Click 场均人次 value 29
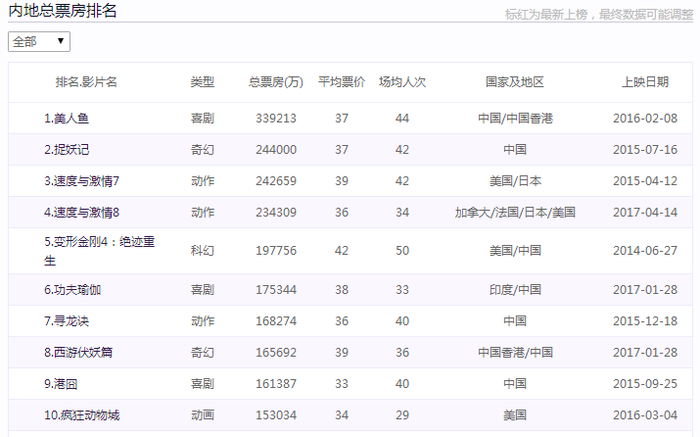 [x=402, y=415]
